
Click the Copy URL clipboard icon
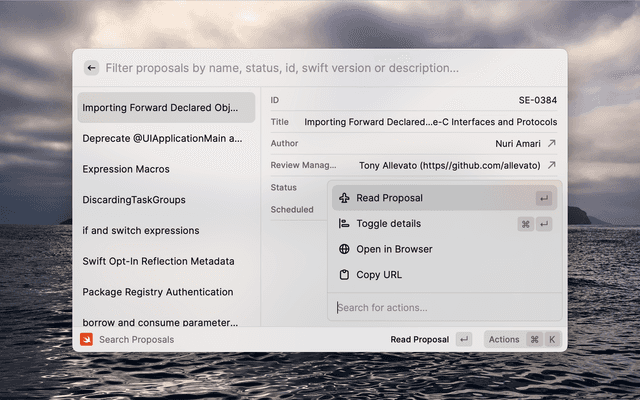click(x=344, y=275)
